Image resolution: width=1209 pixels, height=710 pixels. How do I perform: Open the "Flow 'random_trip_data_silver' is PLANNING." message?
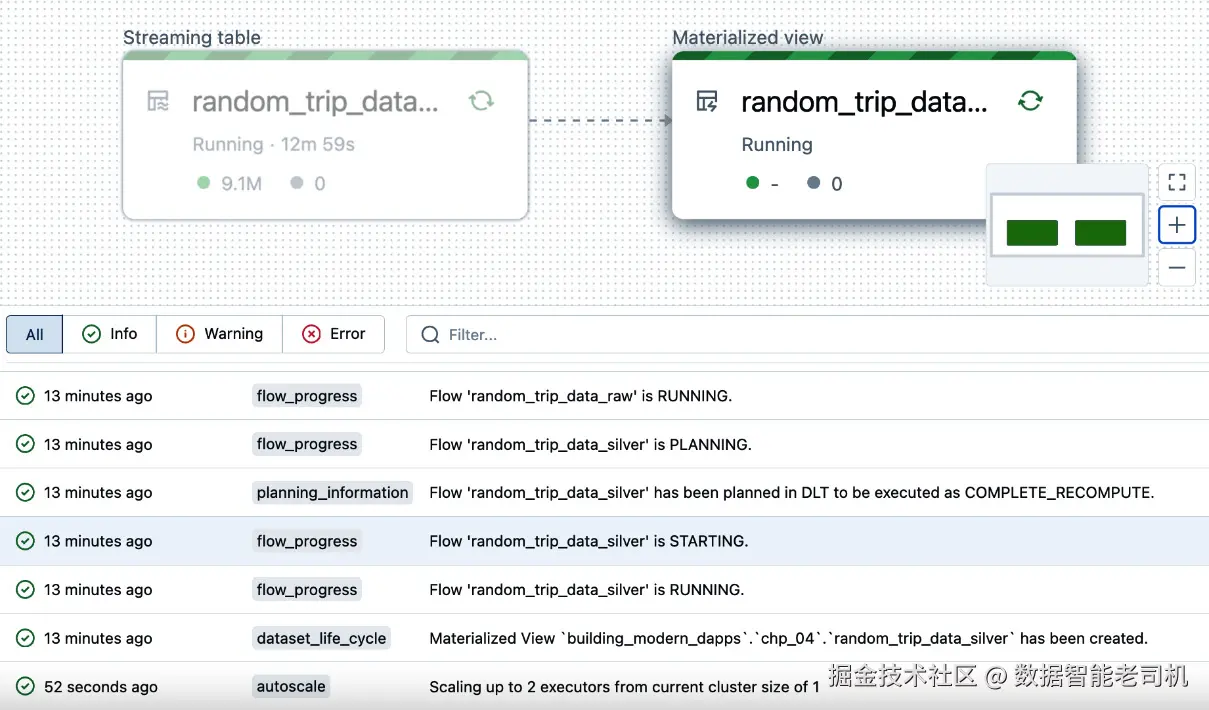(x=590, y=444)
